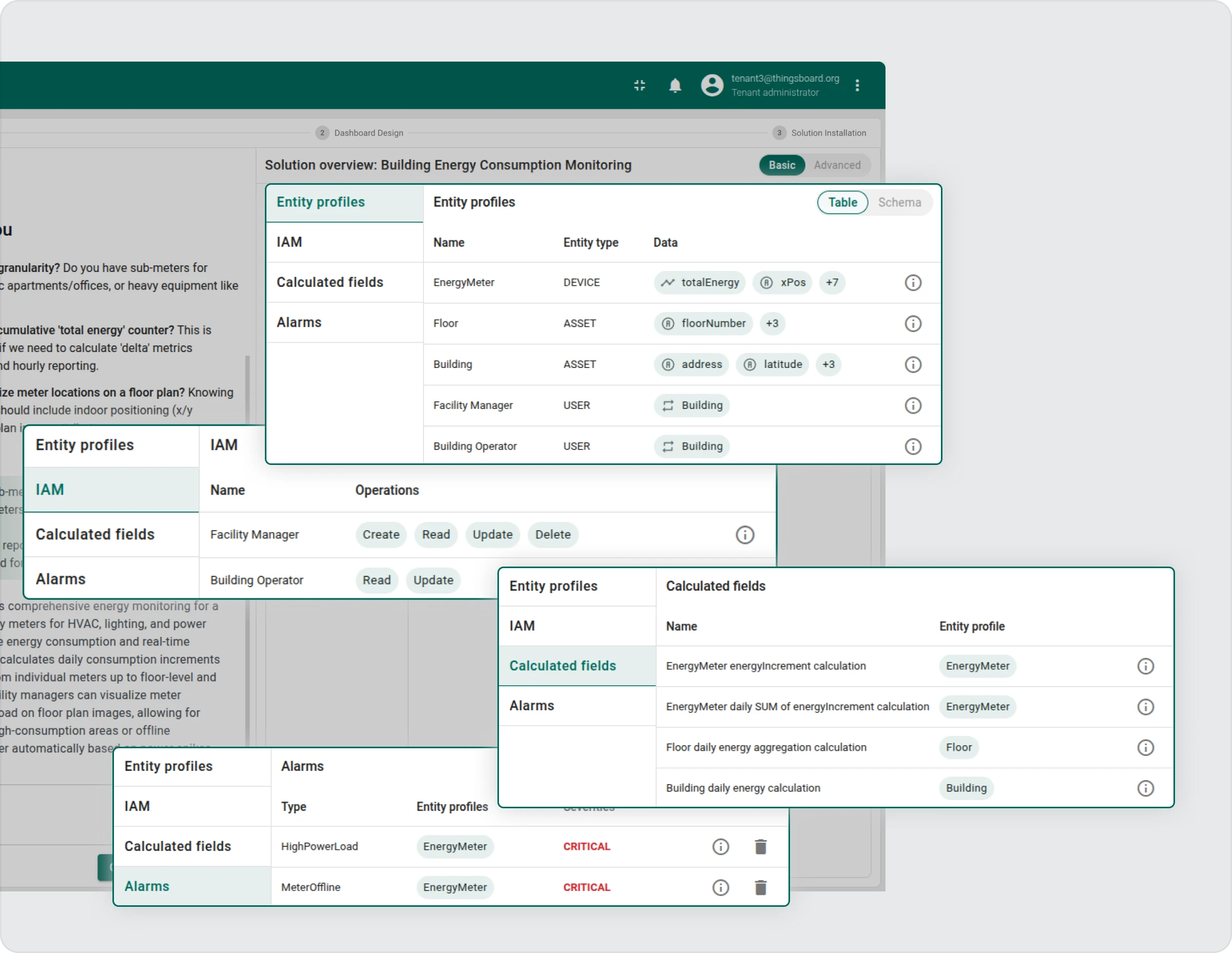Show info for the Facility Manager IAM row
This screenshot has width=1232, height=953.
point(745,535)
